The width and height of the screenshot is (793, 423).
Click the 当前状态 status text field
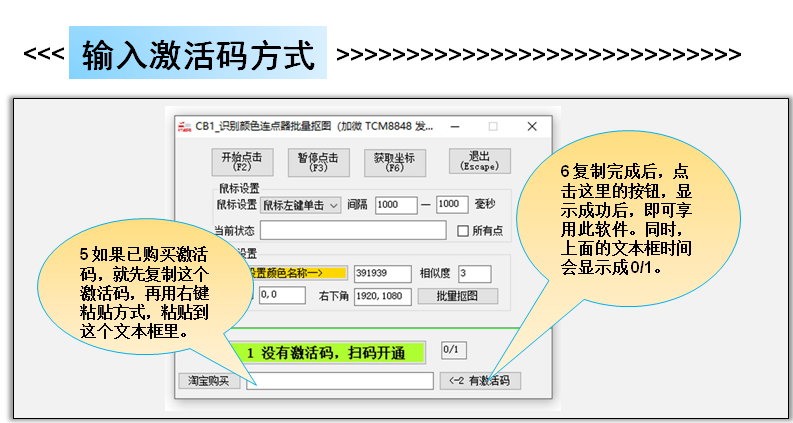coord(353,230)
